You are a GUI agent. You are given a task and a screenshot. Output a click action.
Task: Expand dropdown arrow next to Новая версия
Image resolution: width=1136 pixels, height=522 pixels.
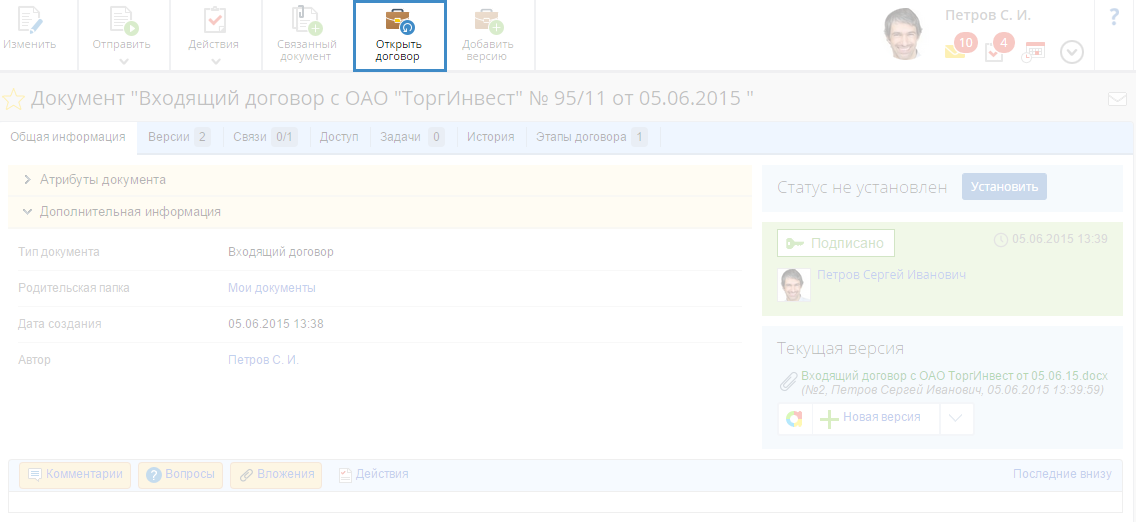pyautogui.click(x=956, y=418)
